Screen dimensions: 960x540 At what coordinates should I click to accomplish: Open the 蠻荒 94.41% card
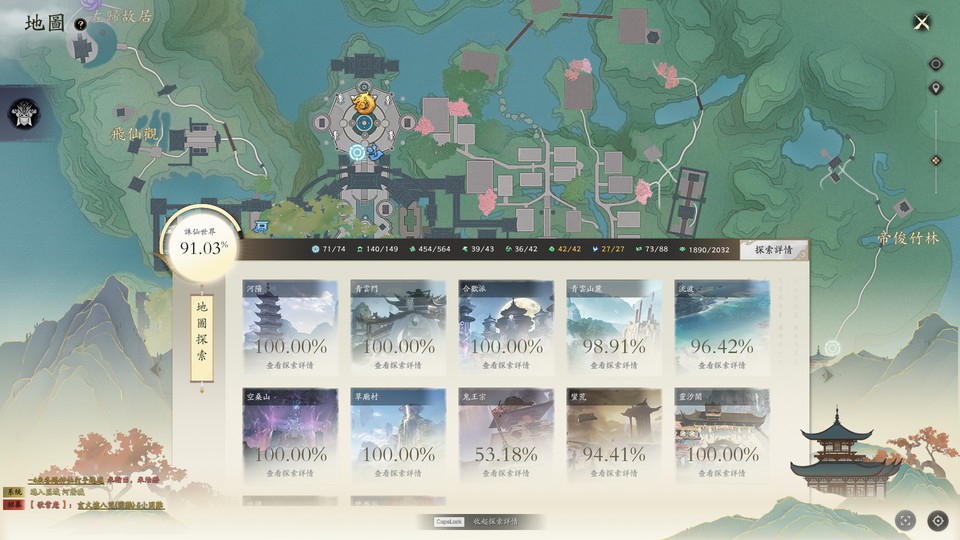pyautogui.click(x=614, y=435)
